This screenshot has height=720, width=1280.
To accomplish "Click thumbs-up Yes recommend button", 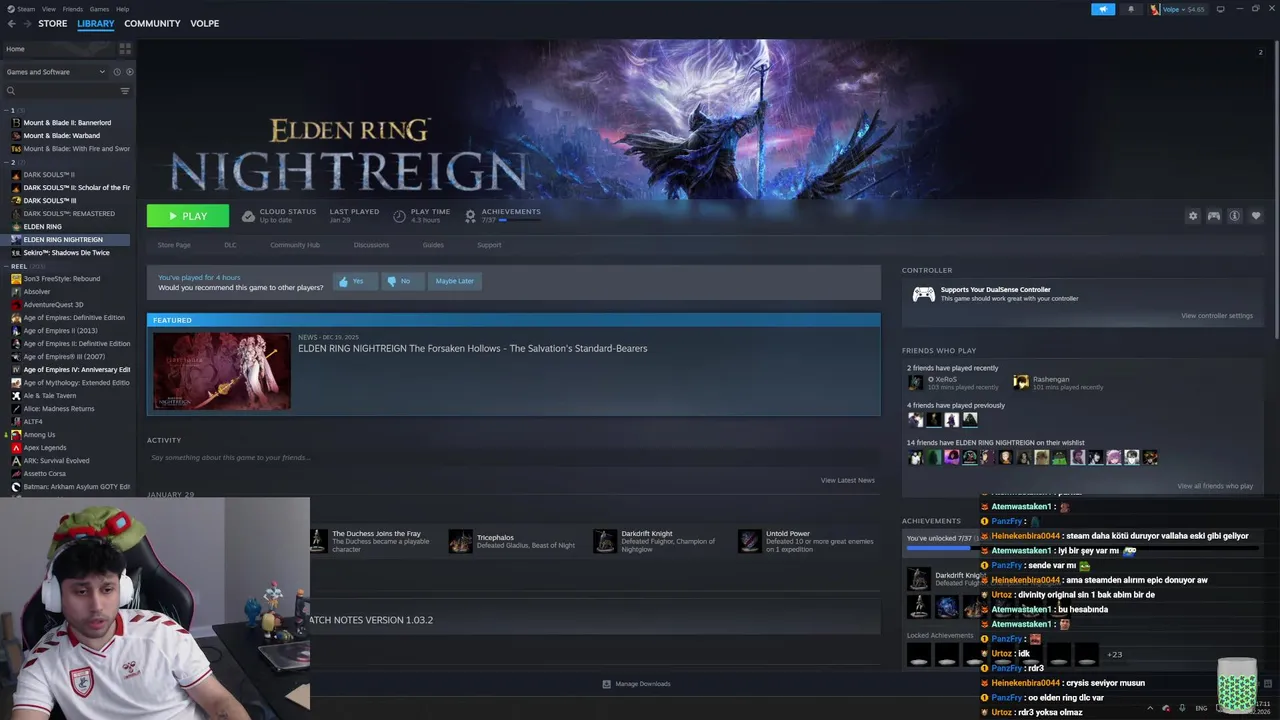I will pyautogui.click(x=354, y=281).
